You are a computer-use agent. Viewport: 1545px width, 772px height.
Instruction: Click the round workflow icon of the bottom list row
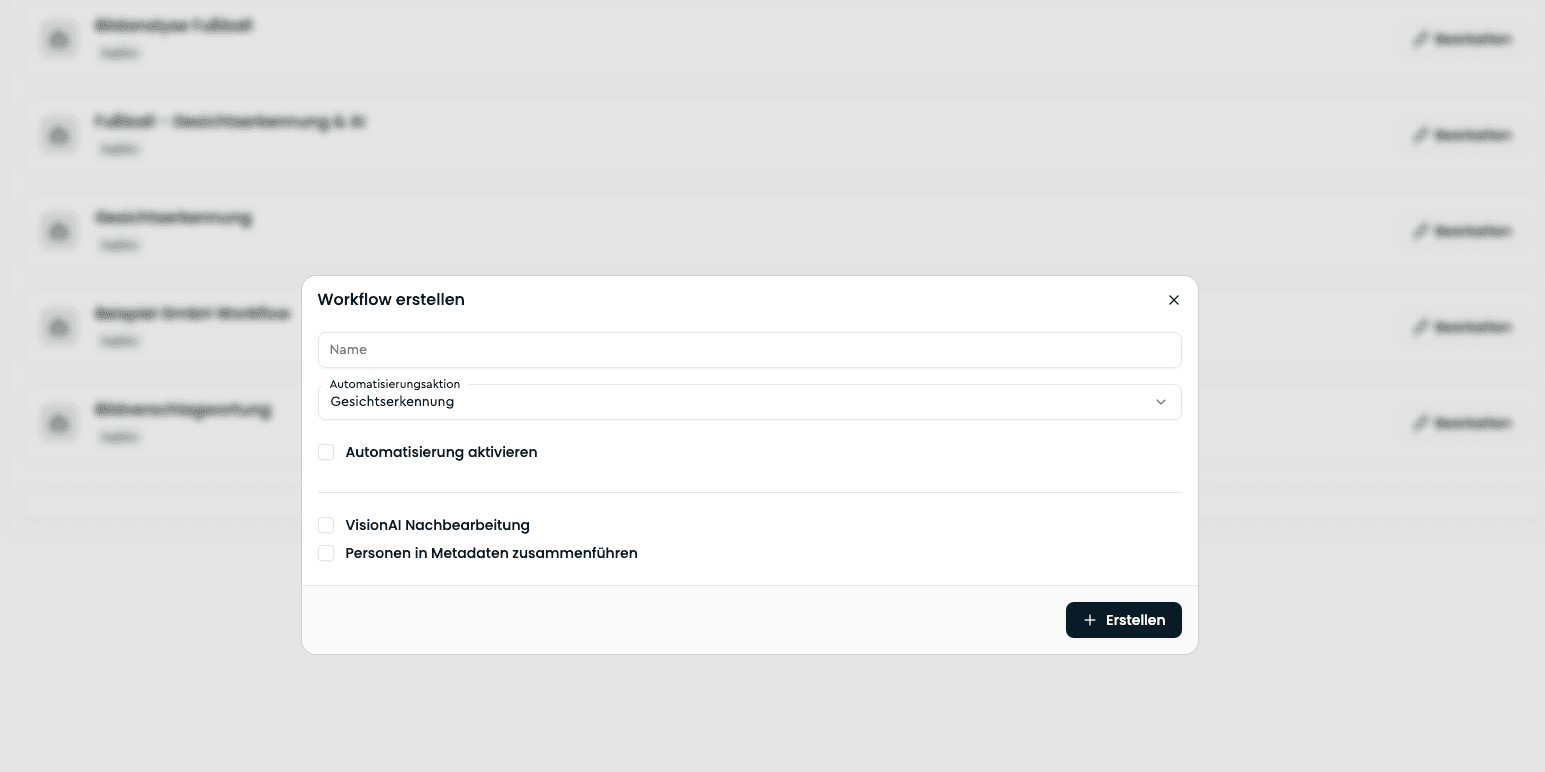coord(59,423)
